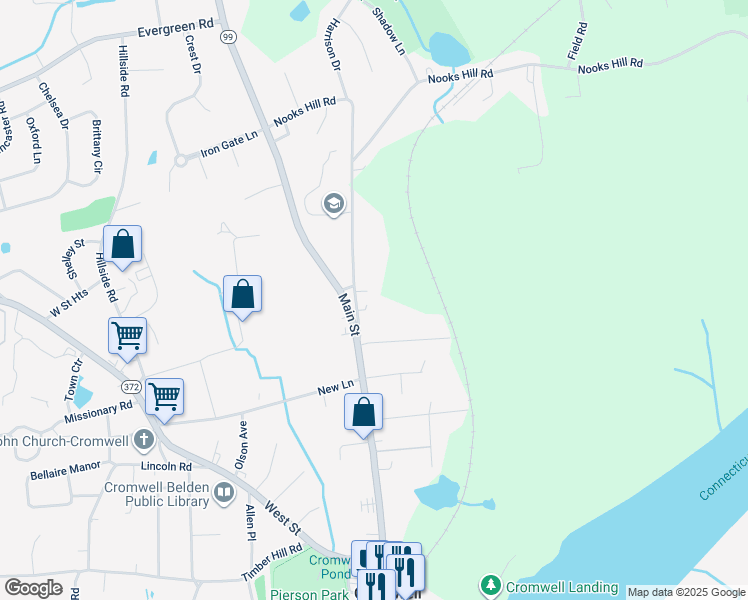748x600 pixels.
Task: Select the school graduation cap marker
Action: coord(333,205)
